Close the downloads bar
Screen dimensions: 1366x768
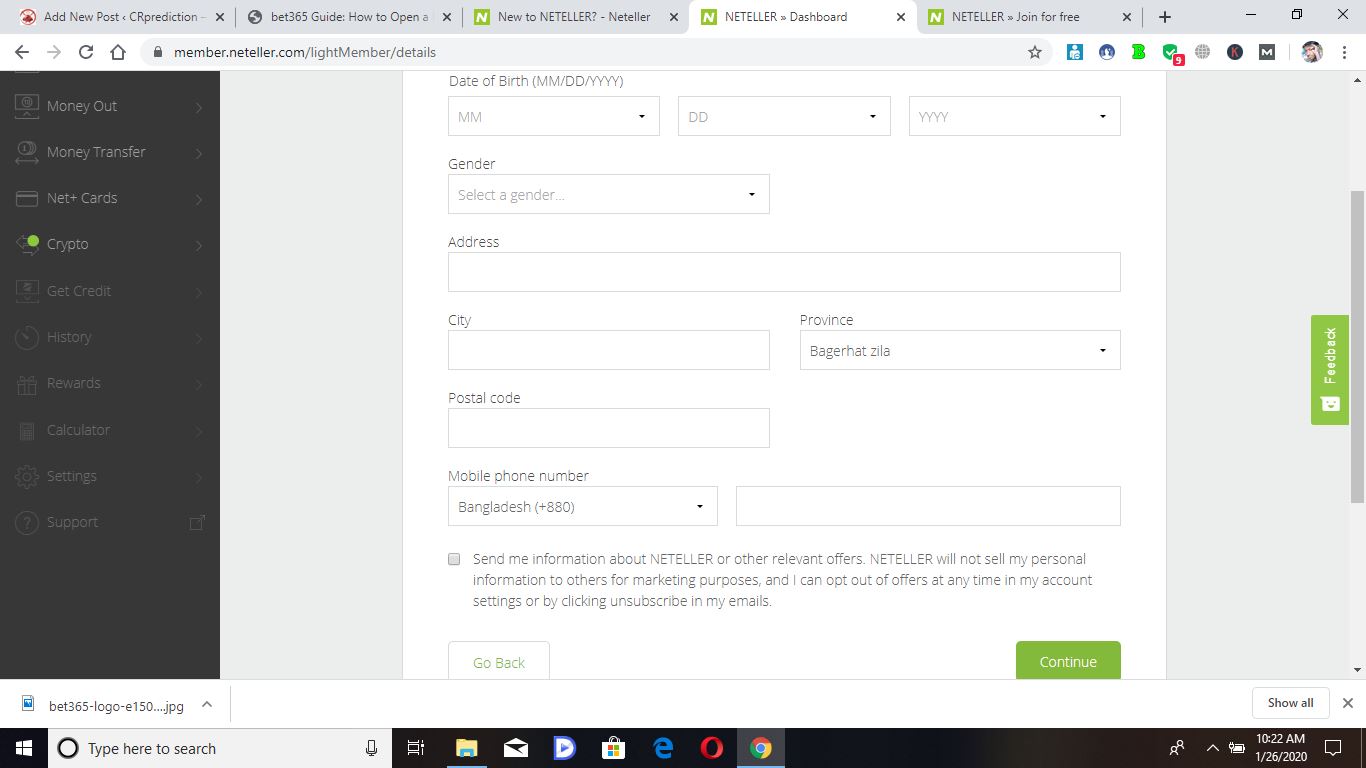click(x=1347, y=703)
